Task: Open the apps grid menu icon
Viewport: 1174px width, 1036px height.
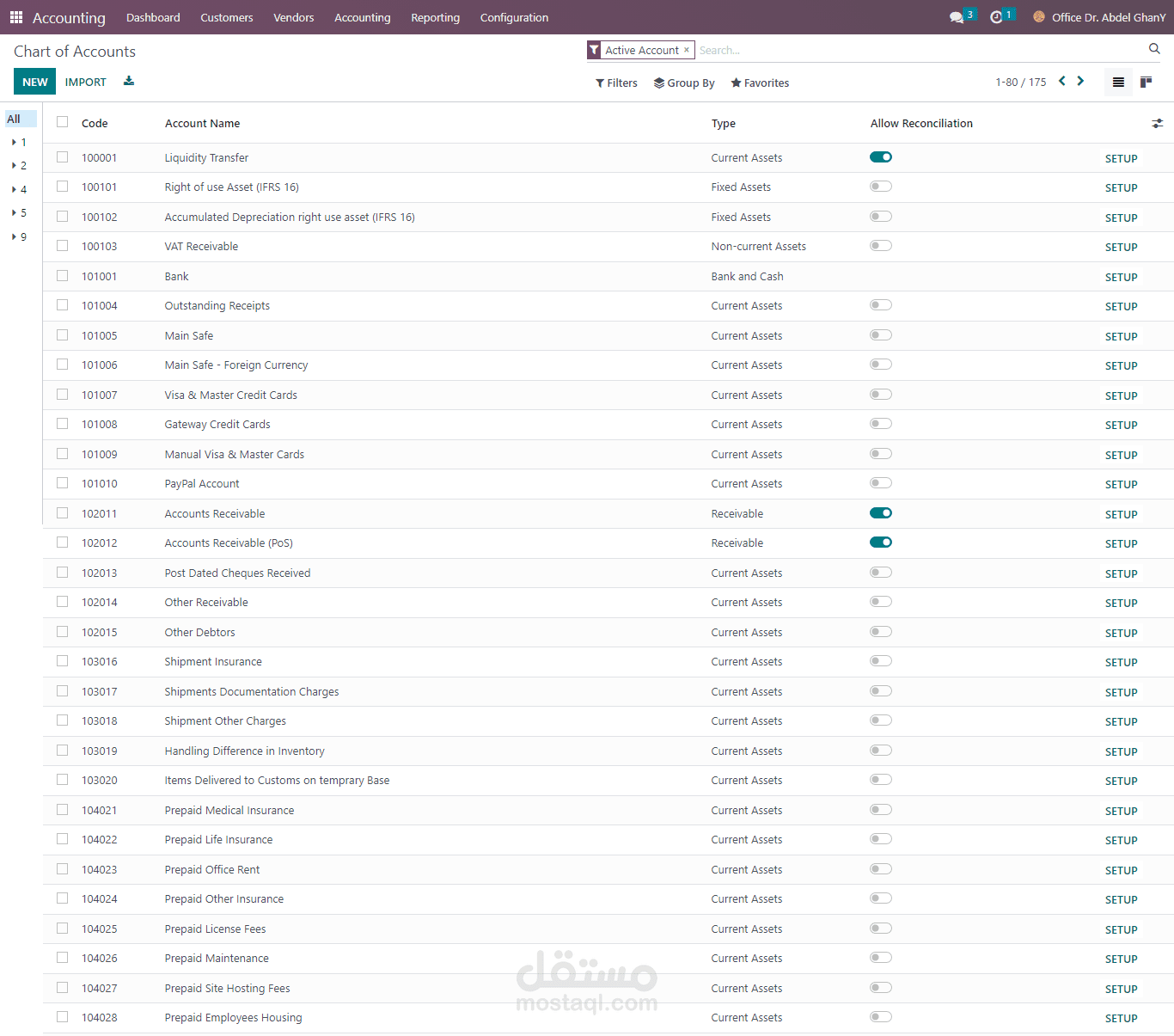Action: (16, 17)
